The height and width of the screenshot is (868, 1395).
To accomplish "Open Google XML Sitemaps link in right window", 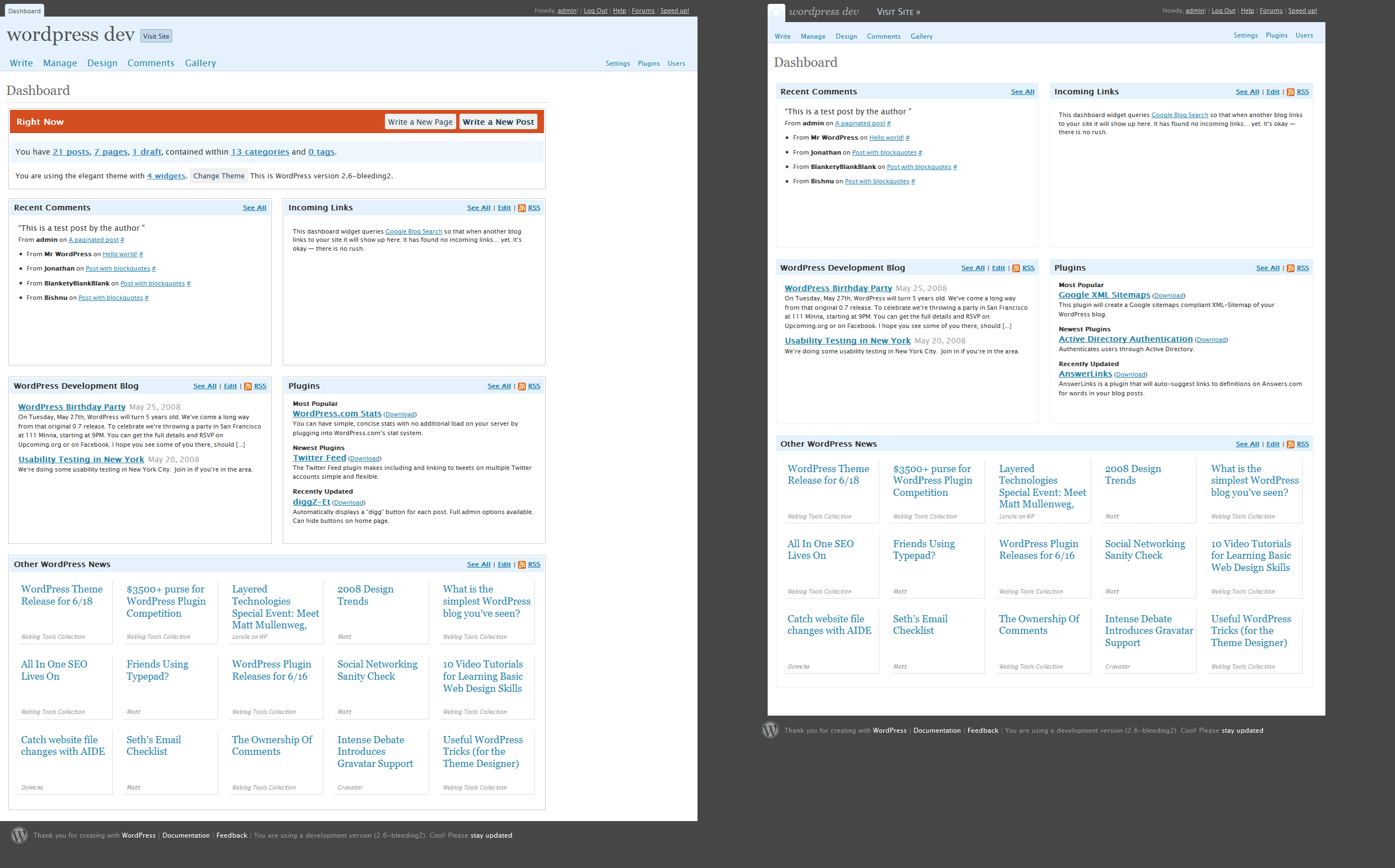I will pos(1104,295).
